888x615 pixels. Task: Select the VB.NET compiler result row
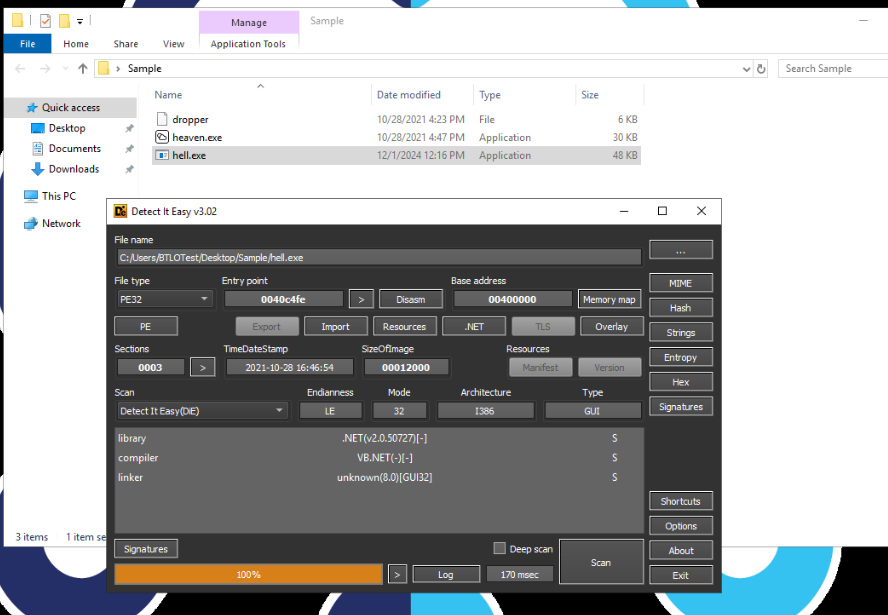pos(379,458)
